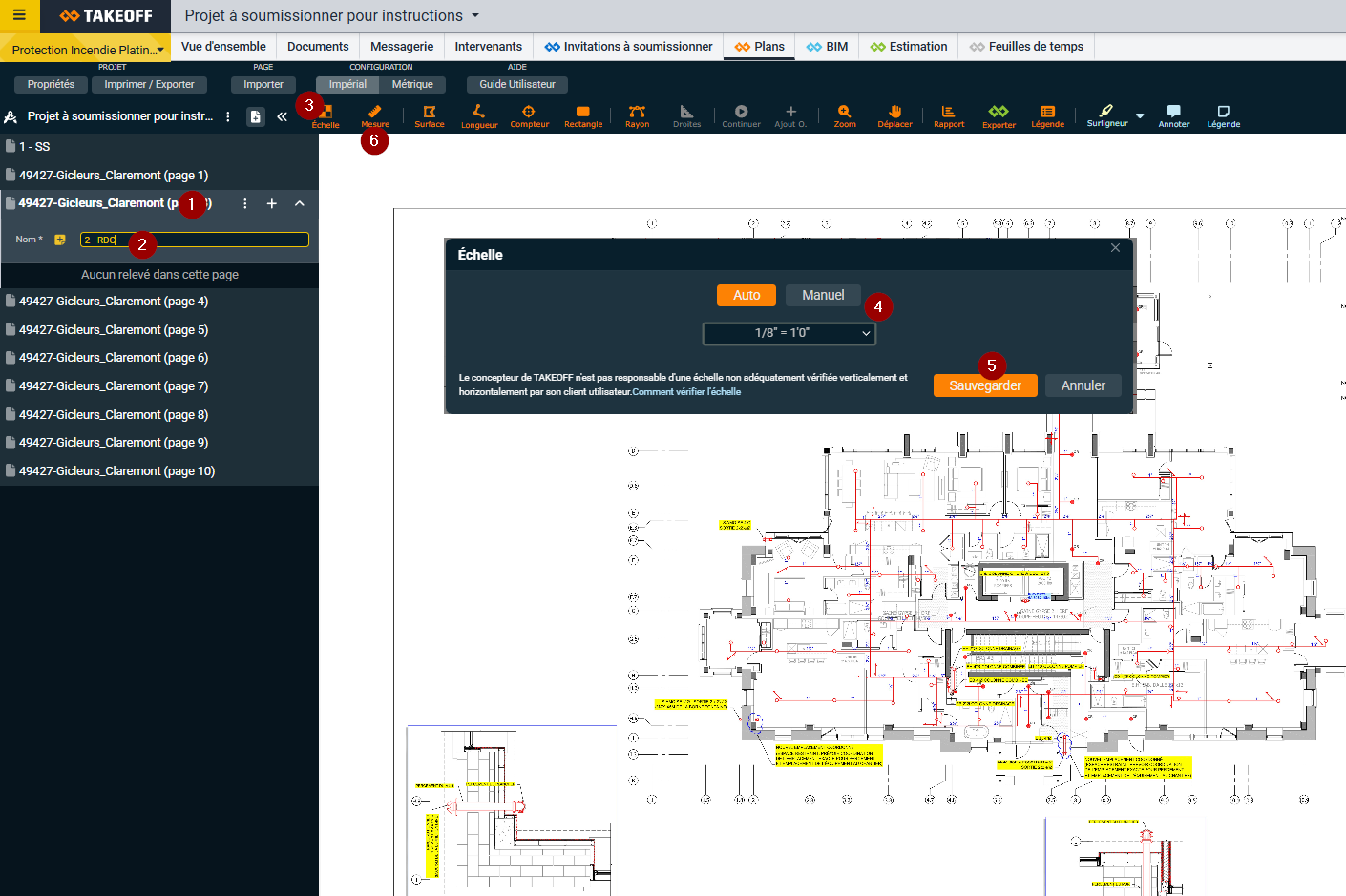Viewport: 1346px width, 896px height.
Task: Click the Zoom tool icon
Action: [845, 115]
